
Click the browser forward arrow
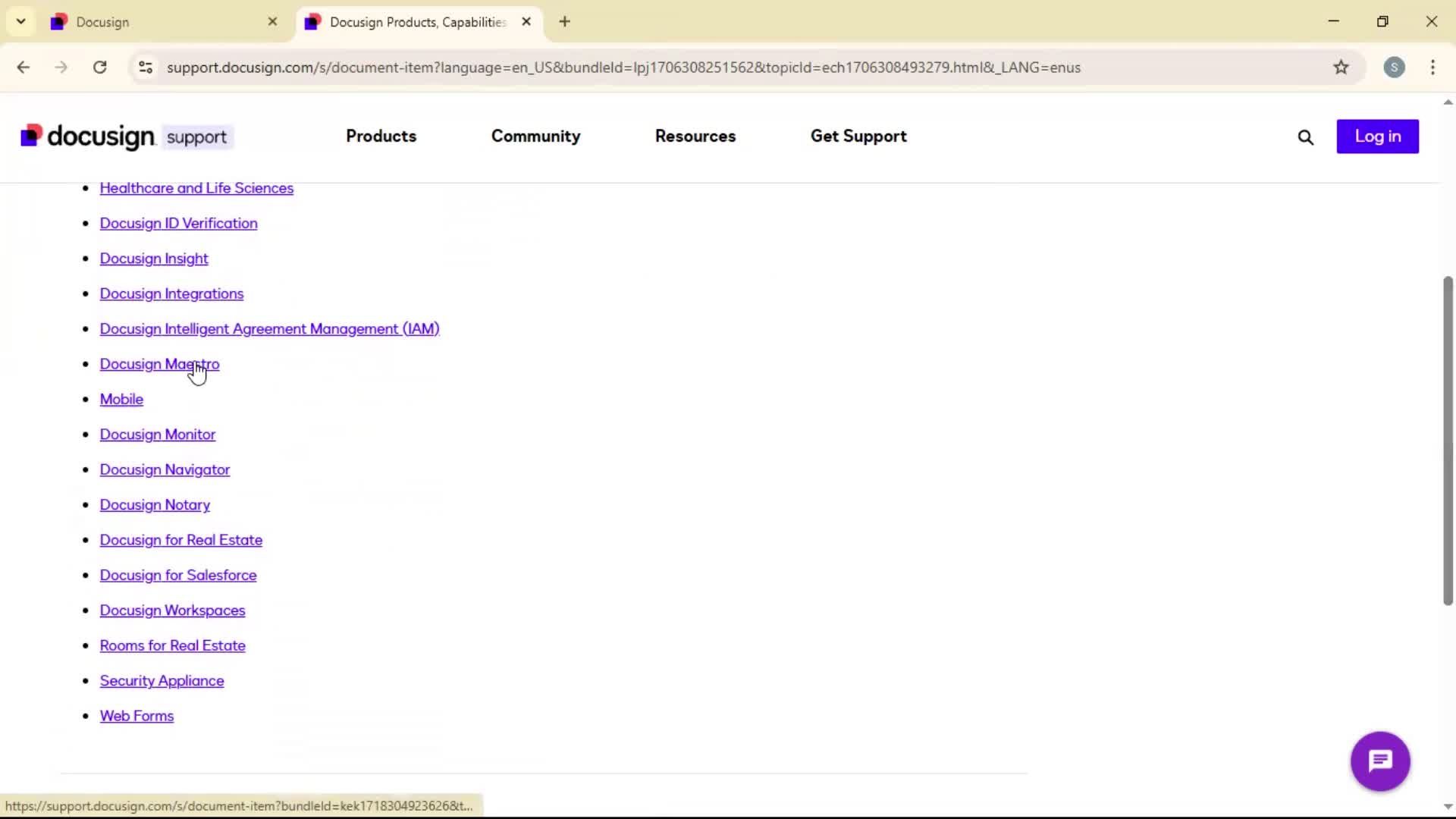[x=61, y=67]
